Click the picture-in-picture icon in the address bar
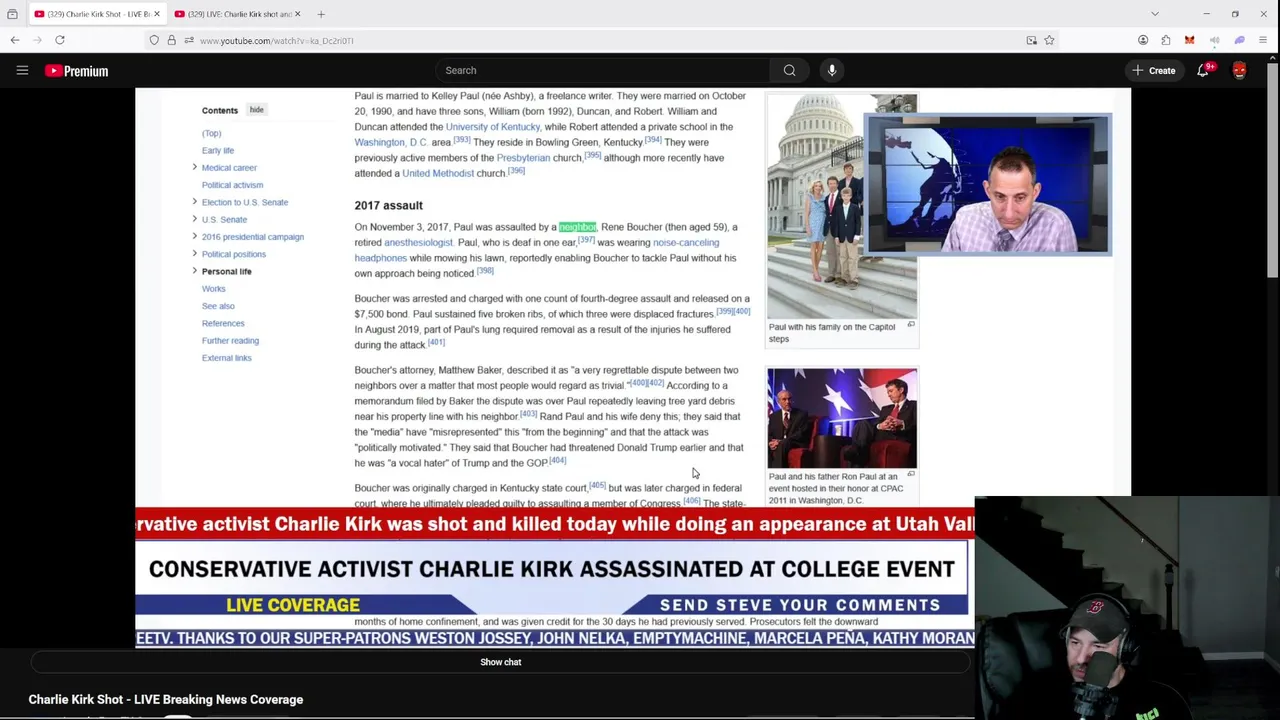Viewport: 1280px width, 720px height. coord(1031,40)
